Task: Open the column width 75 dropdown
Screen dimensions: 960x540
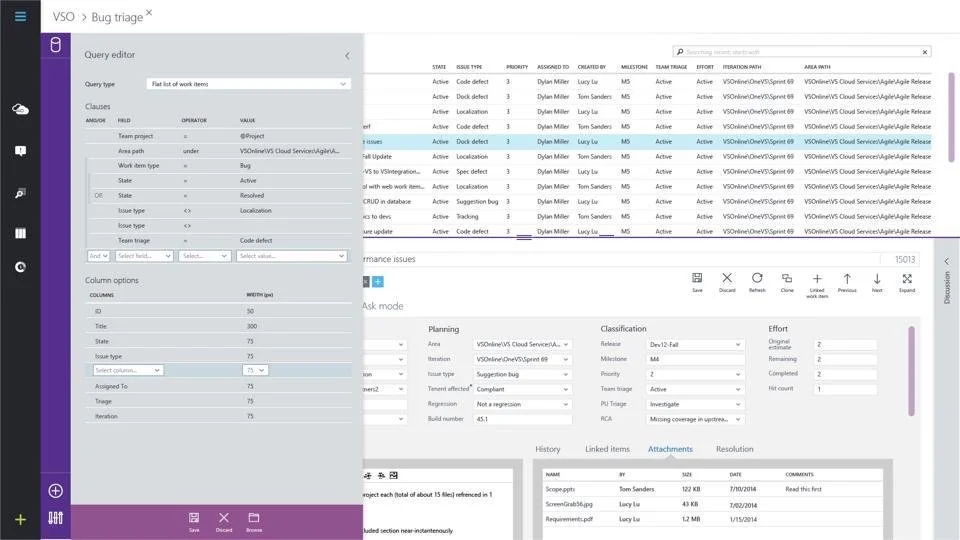Action: tap(255, 370)
